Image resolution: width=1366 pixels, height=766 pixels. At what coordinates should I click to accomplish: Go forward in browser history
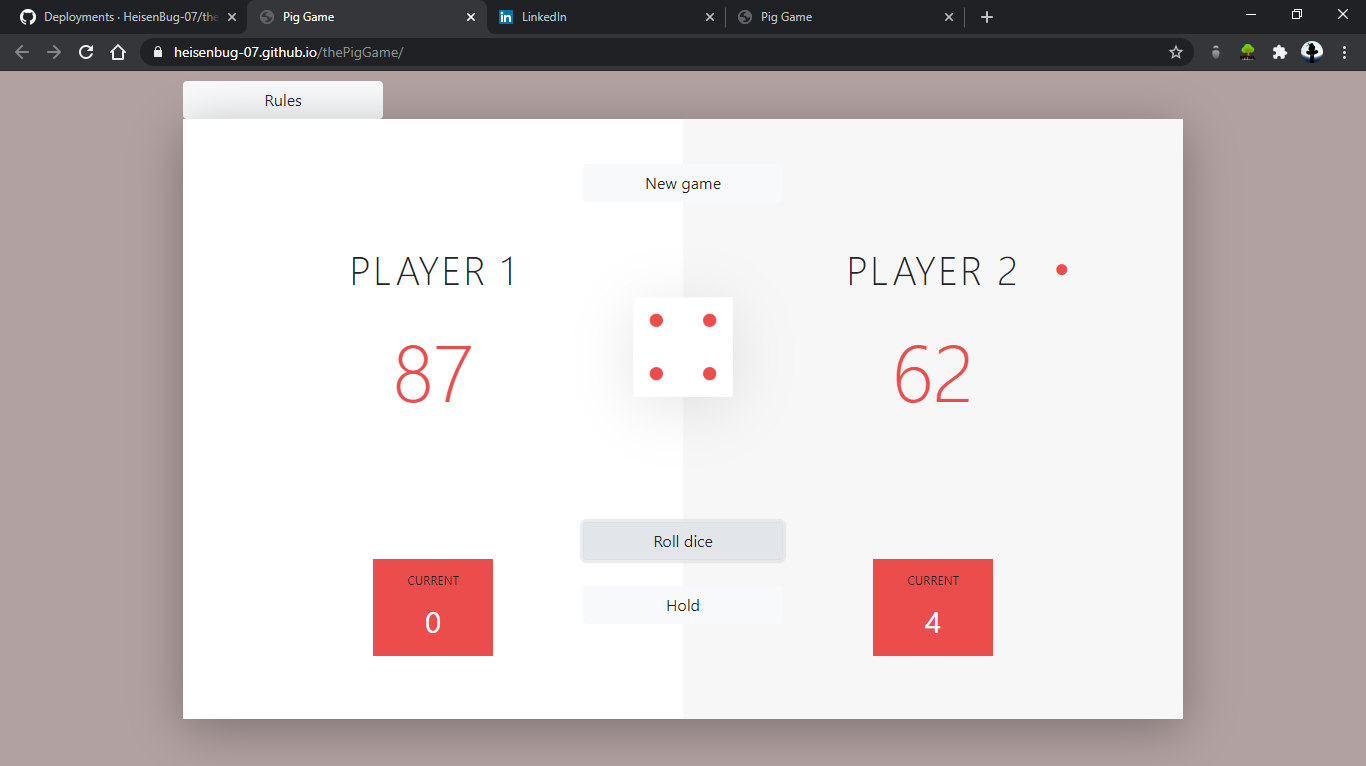tap(54, 52)
